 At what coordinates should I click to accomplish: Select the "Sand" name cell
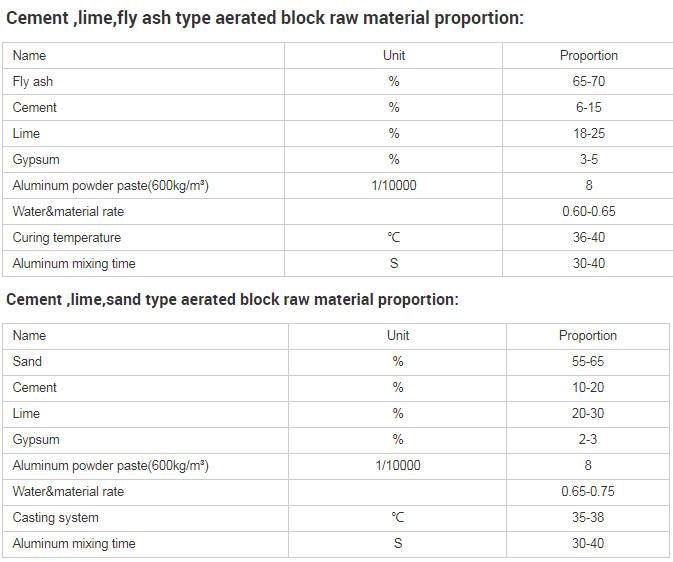click(28, 362)
